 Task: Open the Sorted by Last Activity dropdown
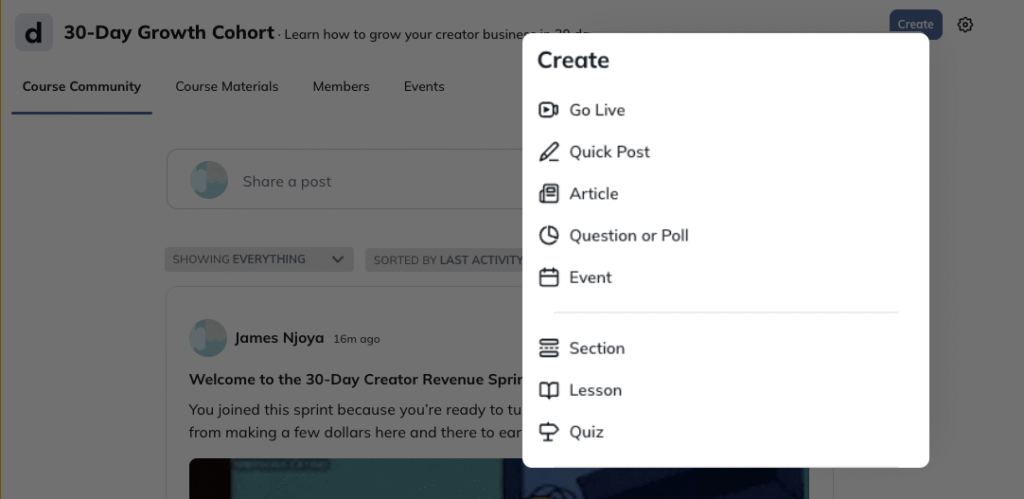(x=446, y=260)
